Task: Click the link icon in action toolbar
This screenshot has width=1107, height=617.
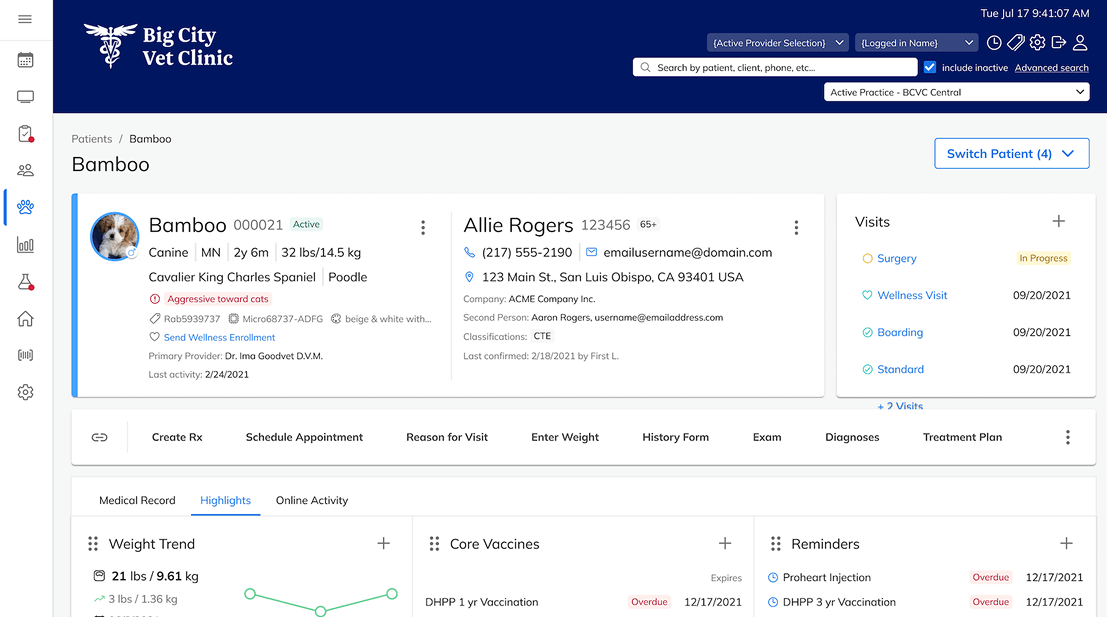Action: click(99, 437)
